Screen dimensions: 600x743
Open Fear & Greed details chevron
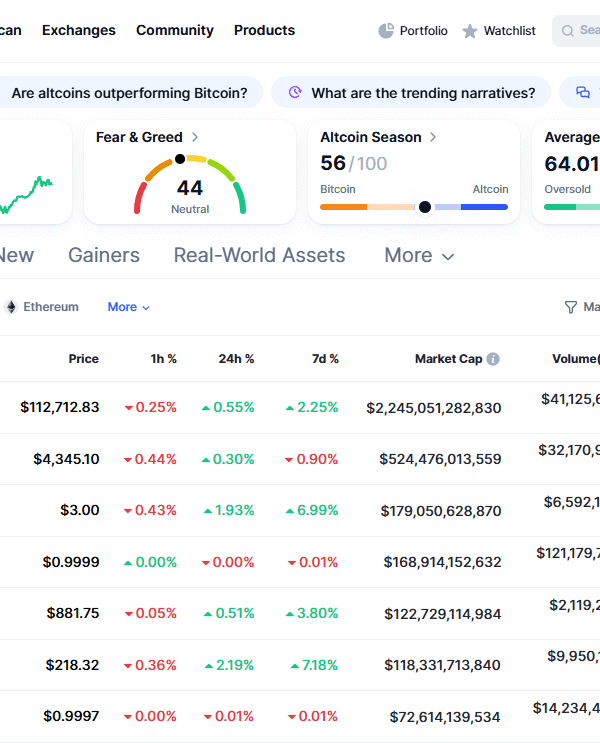click(x=195, y=137)
